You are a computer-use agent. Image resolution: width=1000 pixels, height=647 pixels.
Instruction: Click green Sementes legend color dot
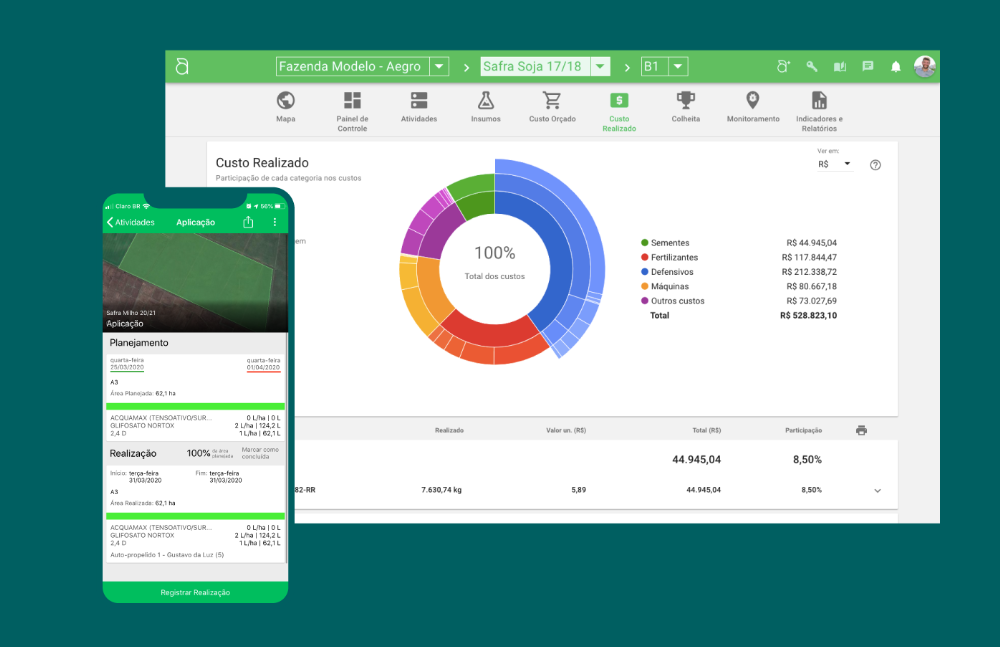(x=645, y=243)
